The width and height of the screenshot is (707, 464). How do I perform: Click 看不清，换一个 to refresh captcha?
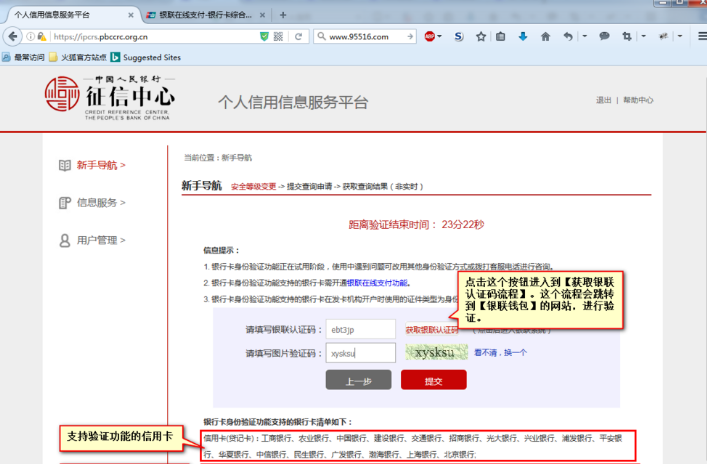tap(500, 352)
